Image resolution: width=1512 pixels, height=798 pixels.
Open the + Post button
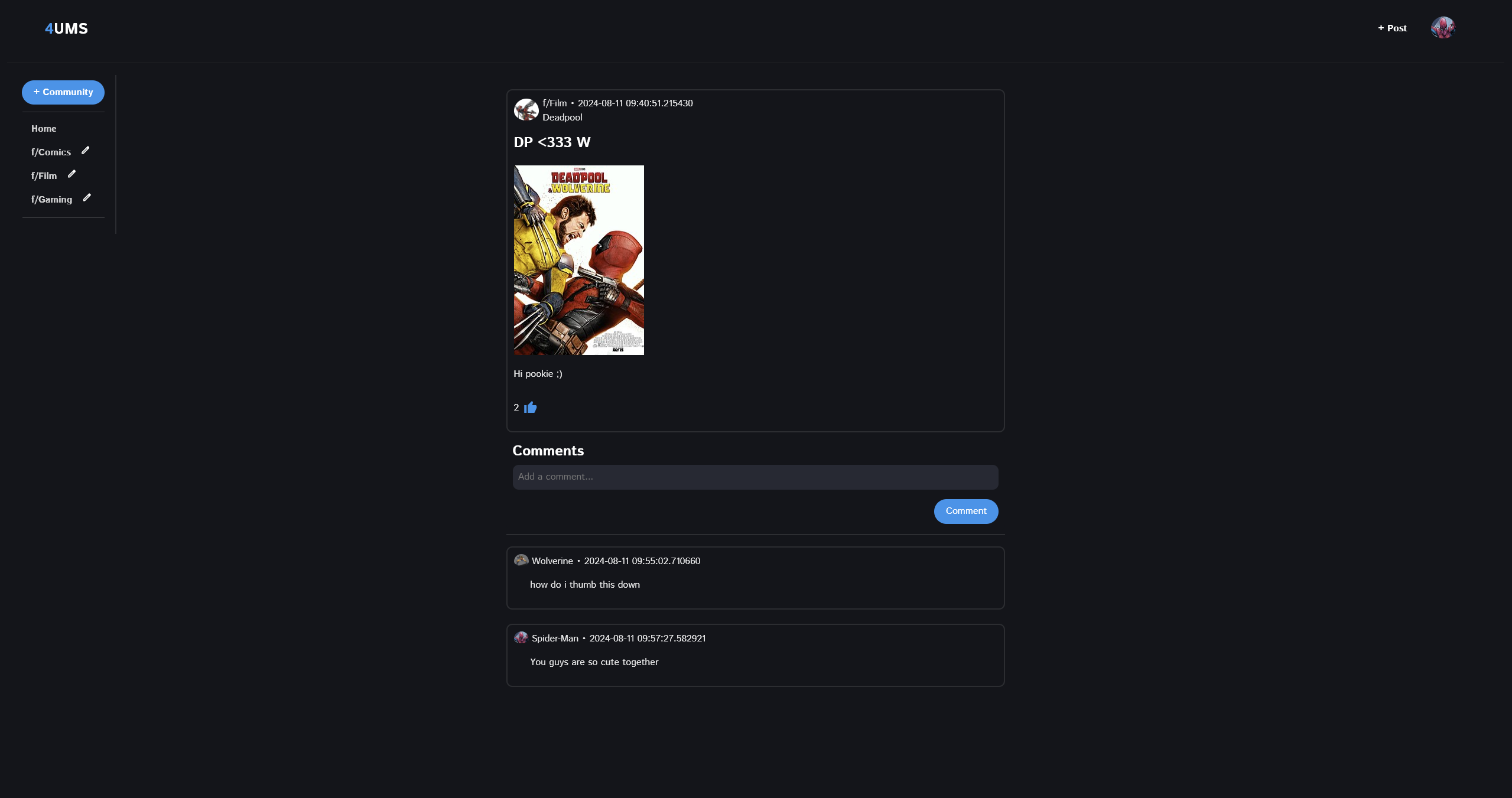[1392, 28]
